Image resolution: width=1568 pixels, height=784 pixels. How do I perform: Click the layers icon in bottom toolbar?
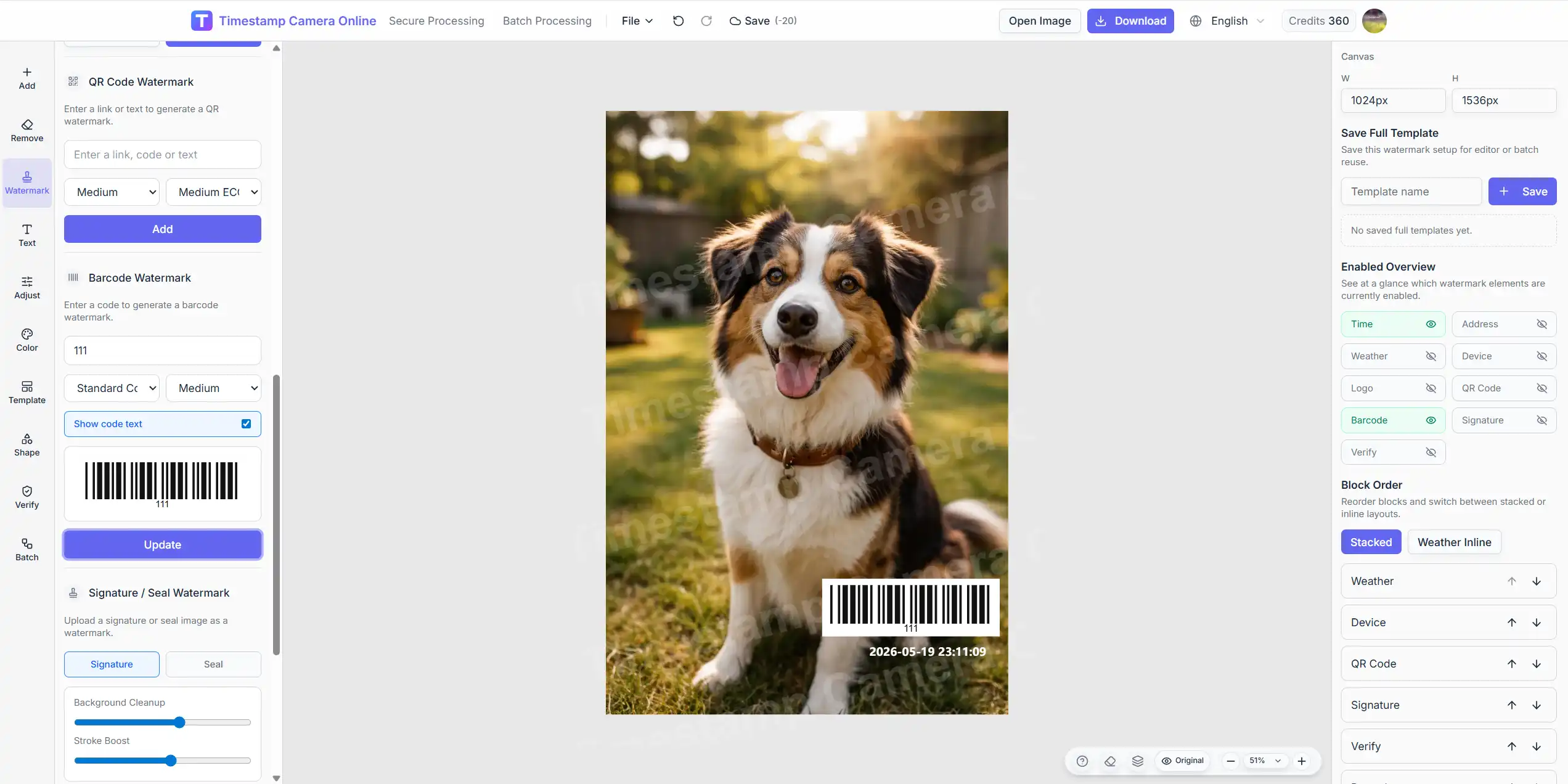coord(1138,761)
